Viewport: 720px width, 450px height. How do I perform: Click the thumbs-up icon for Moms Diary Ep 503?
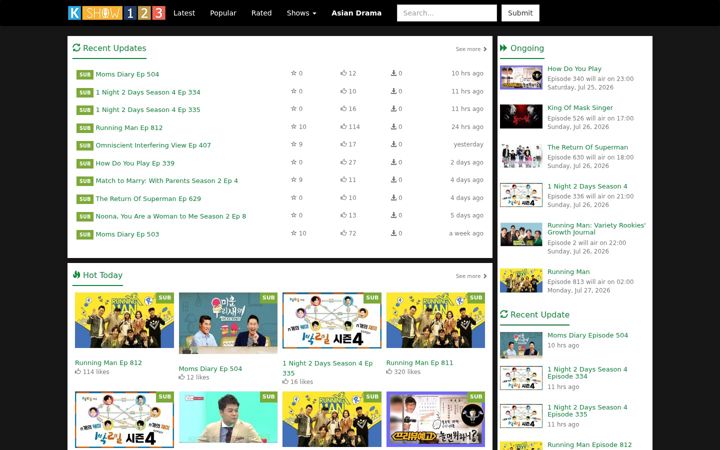tap(343, 233)
